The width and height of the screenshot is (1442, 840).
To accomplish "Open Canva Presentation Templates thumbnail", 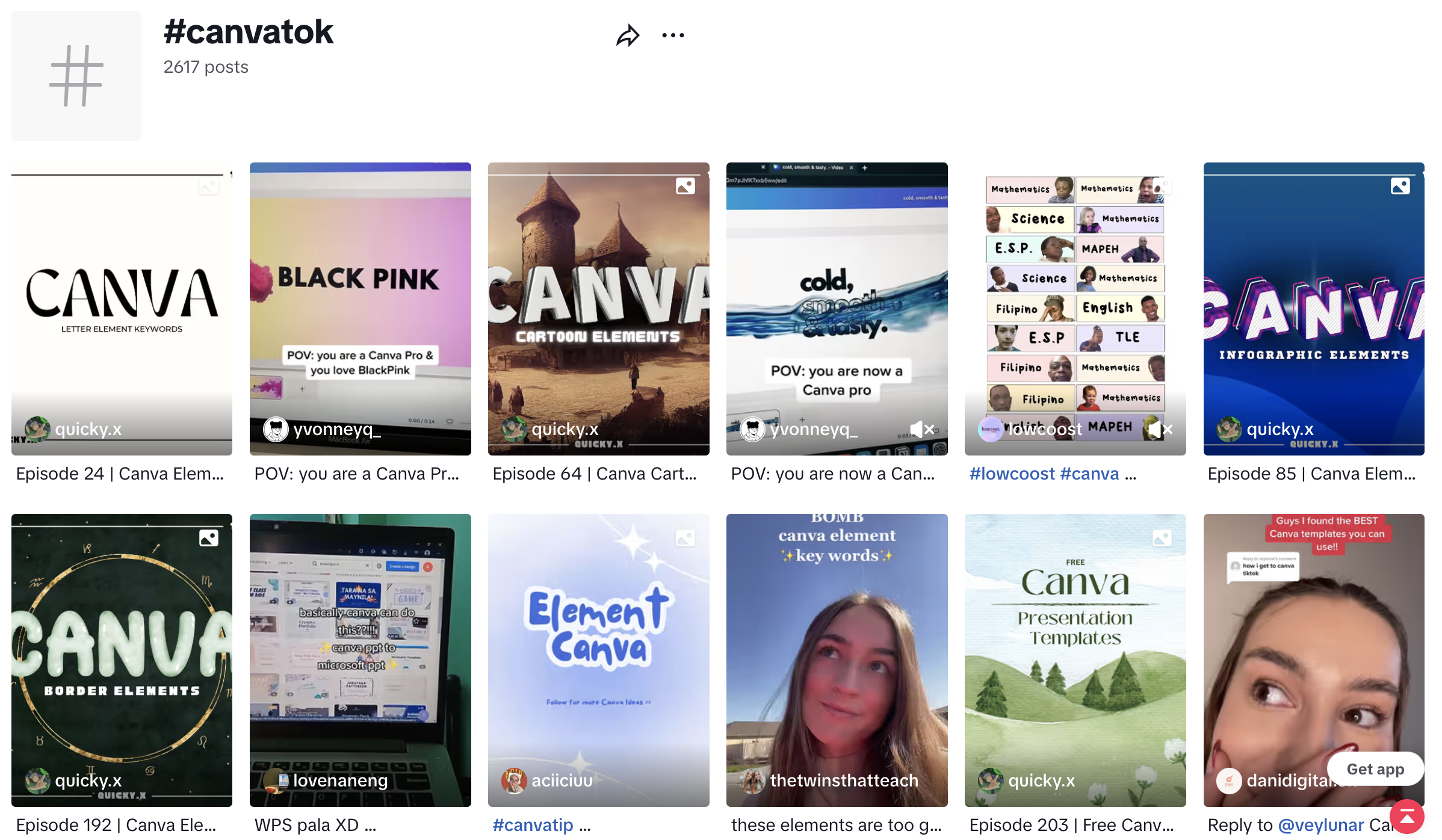I will [1075, 660].
